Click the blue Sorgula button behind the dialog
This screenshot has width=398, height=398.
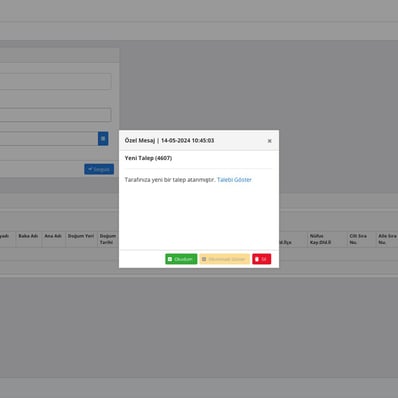click(99, 169)
